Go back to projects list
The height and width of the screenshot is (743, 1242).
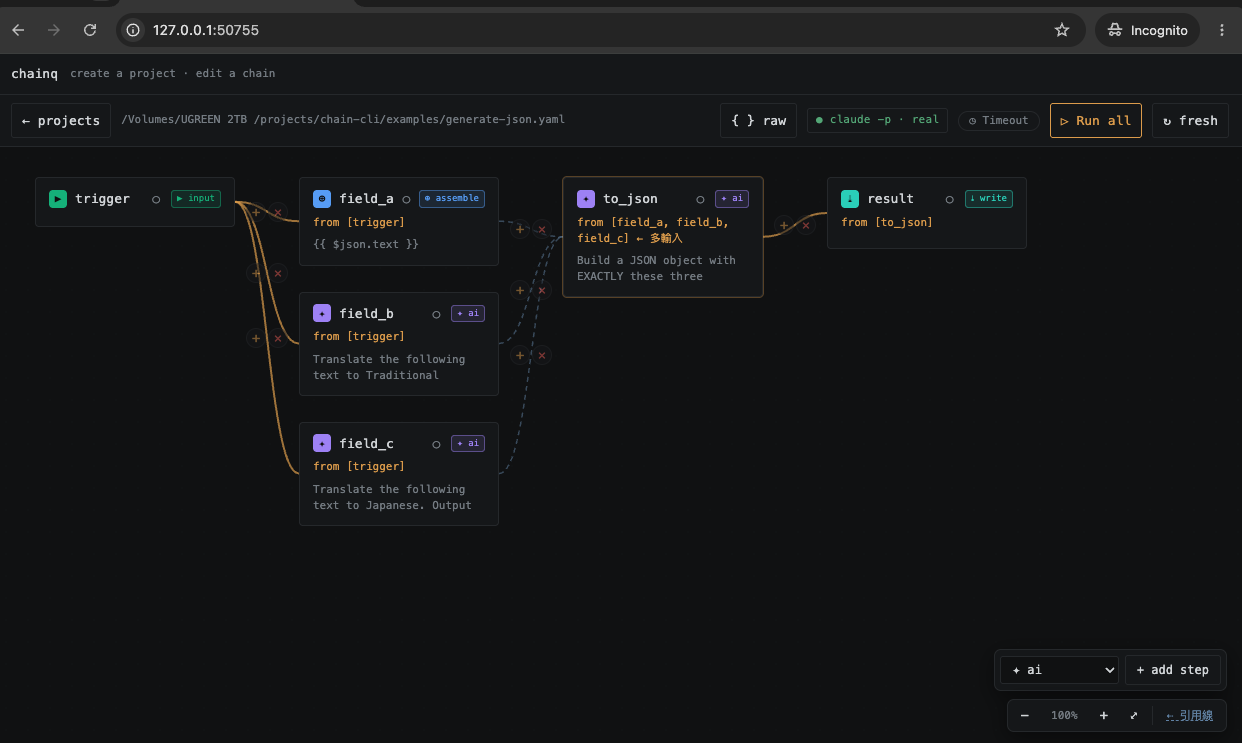point(61,121)
